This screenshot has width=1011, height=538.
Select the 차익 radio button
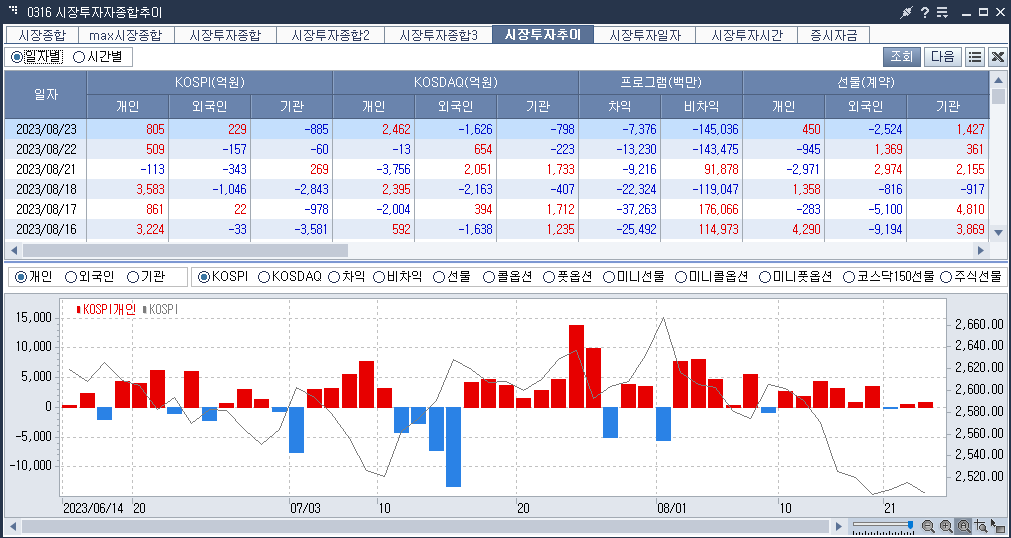click(x=346, y=277)
